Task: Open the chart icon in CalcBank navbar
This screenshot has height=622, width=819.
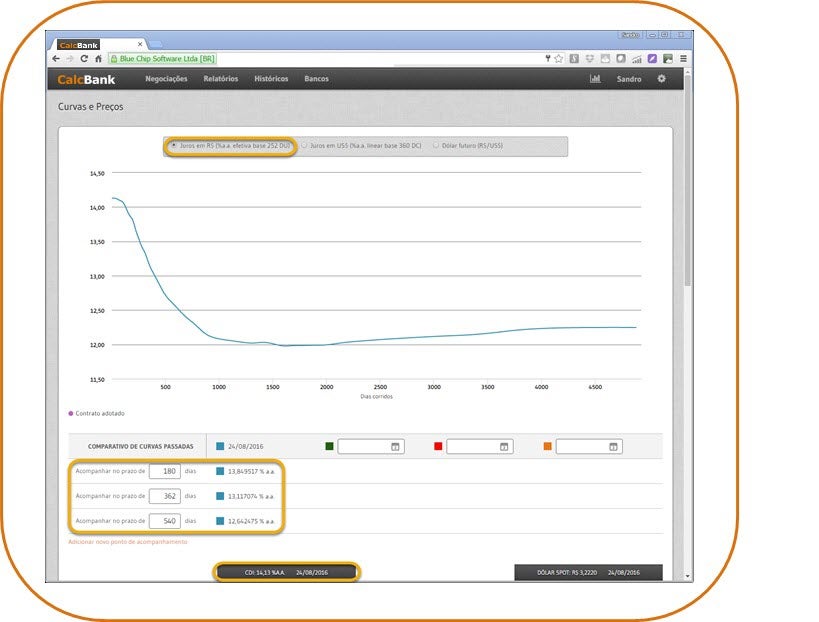Action: [x=595, y=79]
